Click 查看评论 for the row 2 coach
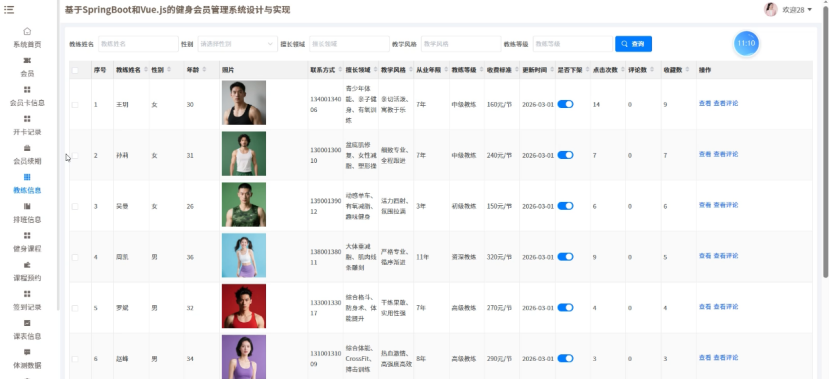This screenshot has height=379, width=829. tap(726, 154)
